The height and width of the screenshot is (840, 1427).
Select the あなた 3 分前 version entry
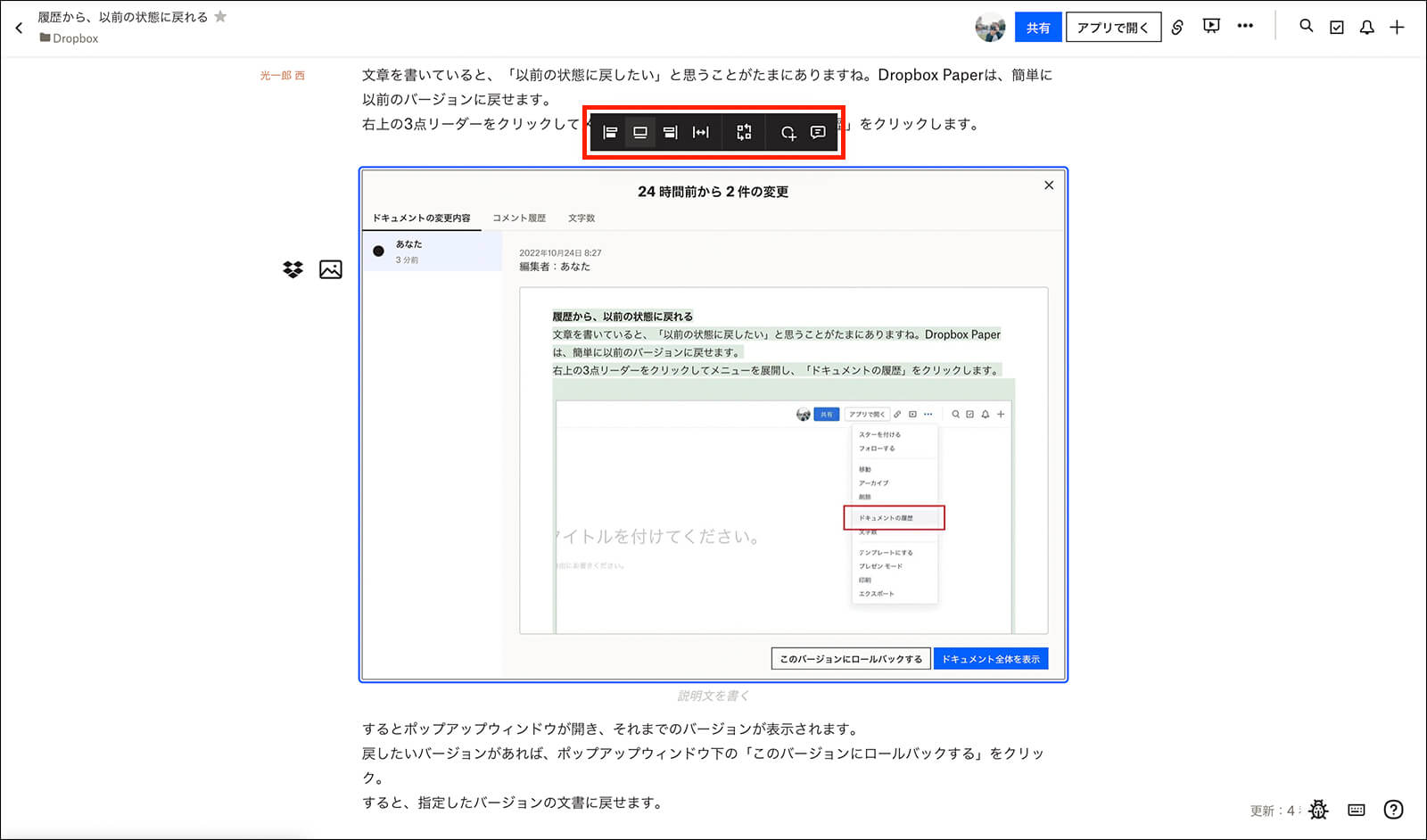pos(433,251)
